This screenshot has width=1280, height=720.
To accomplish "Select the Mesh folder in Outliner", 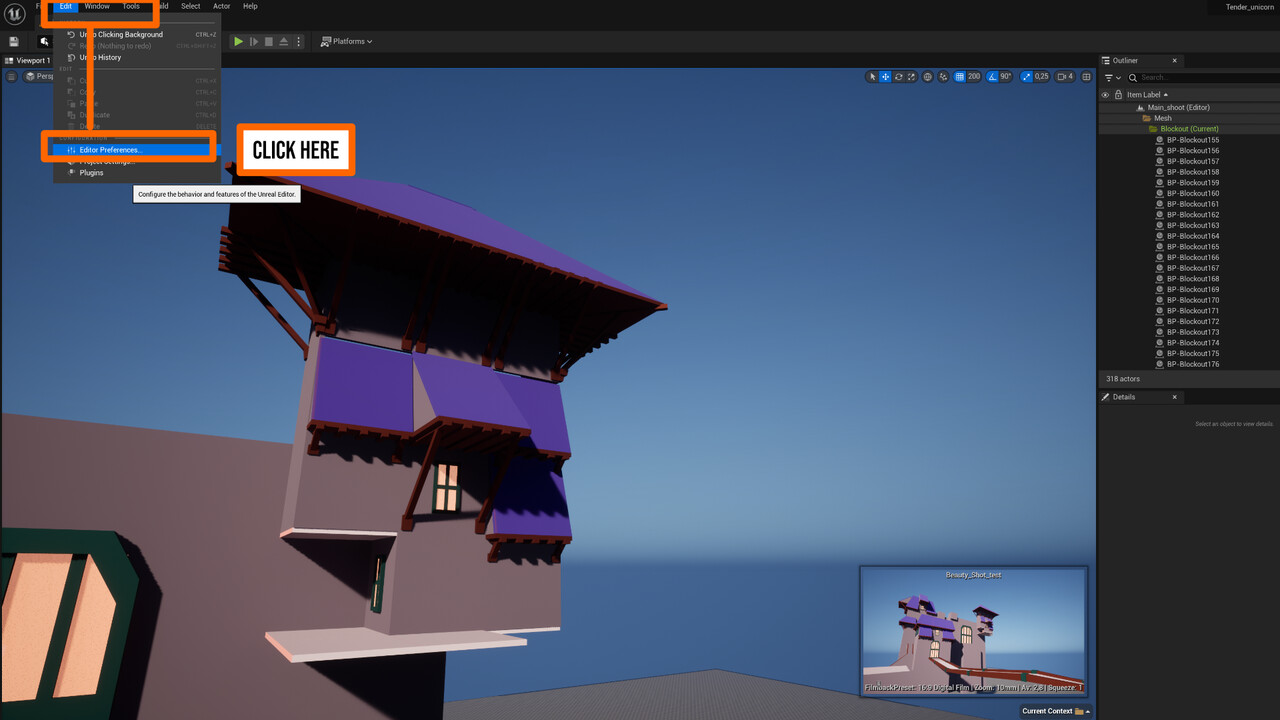I will [x=1162, y=118].
